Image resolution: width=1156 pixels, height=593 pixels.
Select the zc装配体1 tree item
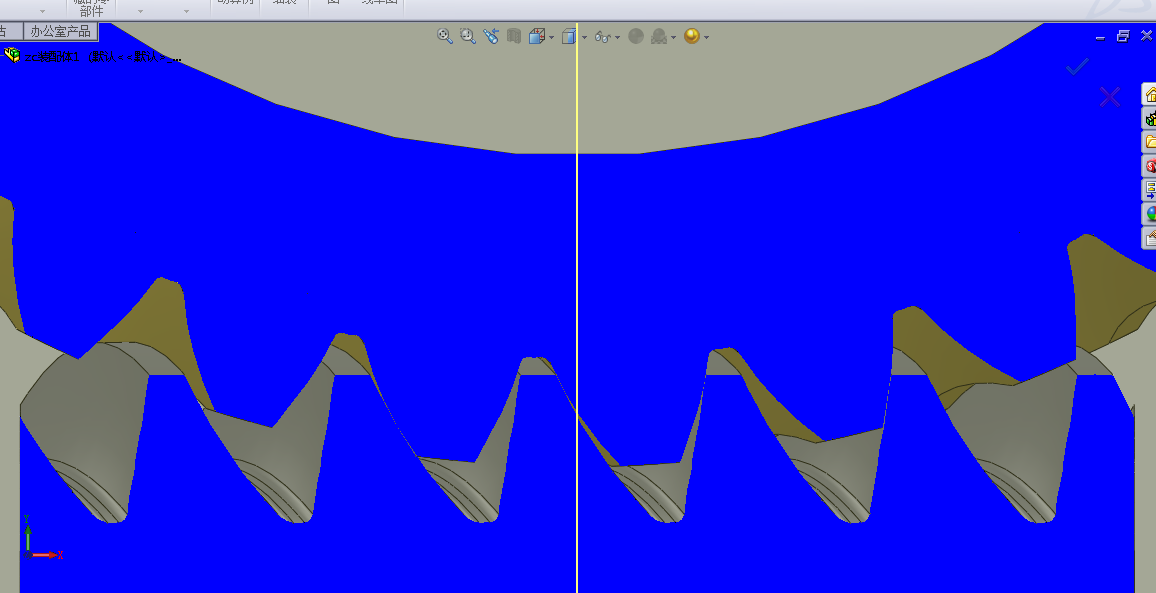click(102, 57)
